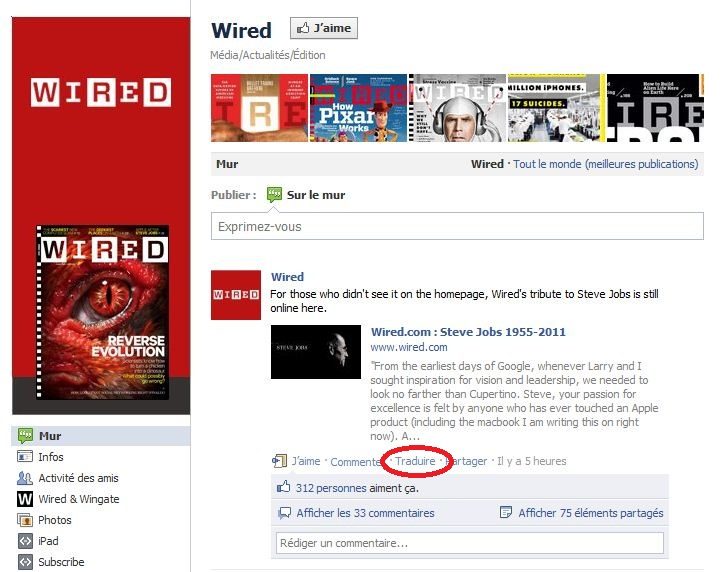Select the Sur le mur publish option
The width and height of the screenshot is (724, 572).
[315, 195]
